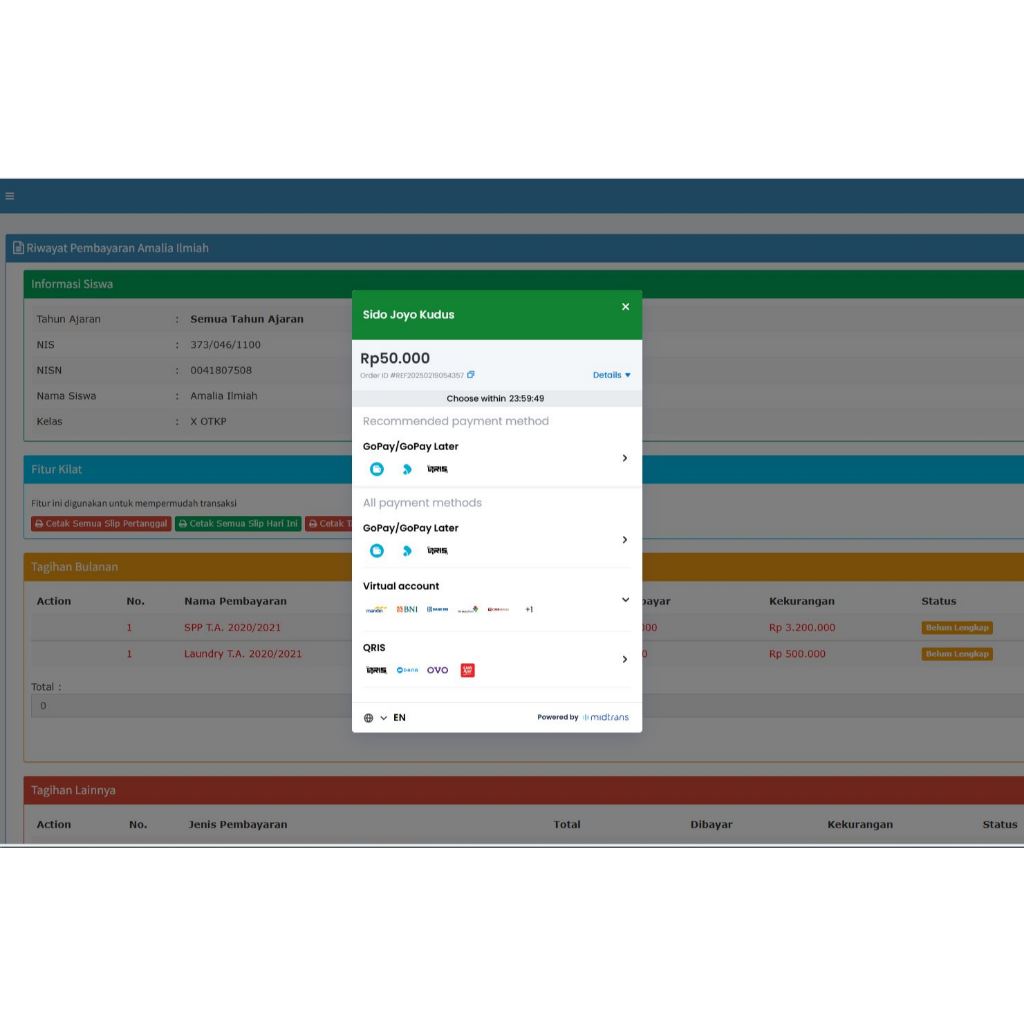Click the OVO wallet logo
1024x1024 pixels.
[438, 670]
